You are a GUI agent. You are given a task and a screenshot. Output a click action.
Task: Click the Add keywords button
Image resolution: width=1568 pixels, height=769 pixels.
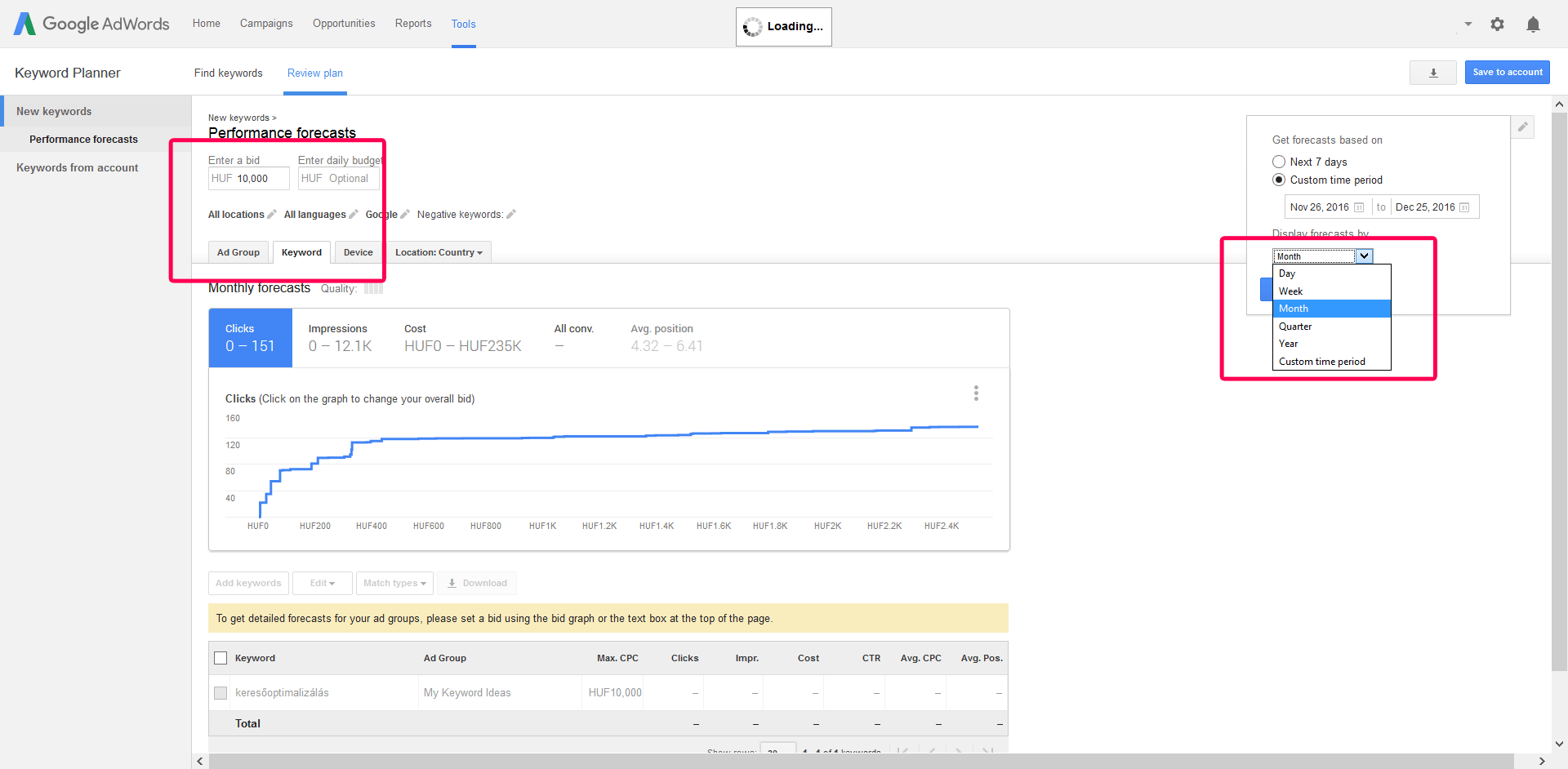click(x=248, y=583)
